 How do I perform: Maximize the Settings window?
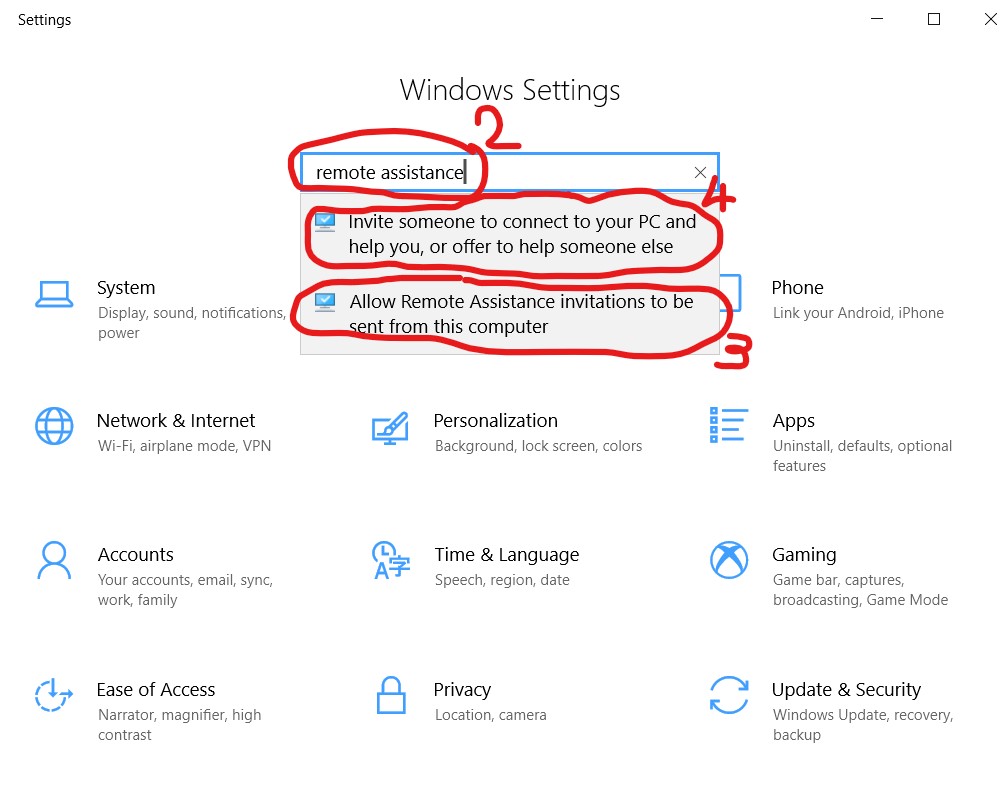point(934,20)
